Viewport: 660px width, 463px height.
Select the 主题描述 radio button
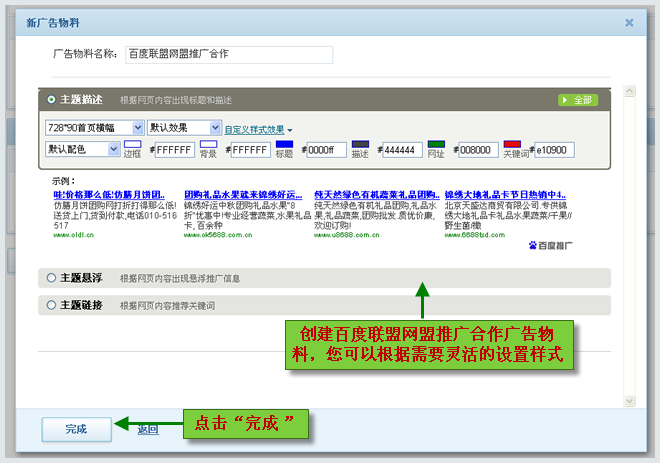pyautogui.click(x=51, y=100)
